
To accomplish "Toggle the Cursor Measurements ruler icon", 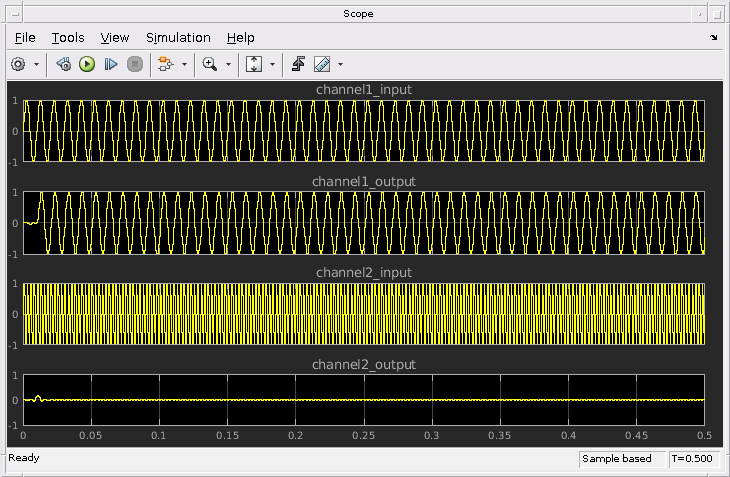I will click(x=321, y=64).
